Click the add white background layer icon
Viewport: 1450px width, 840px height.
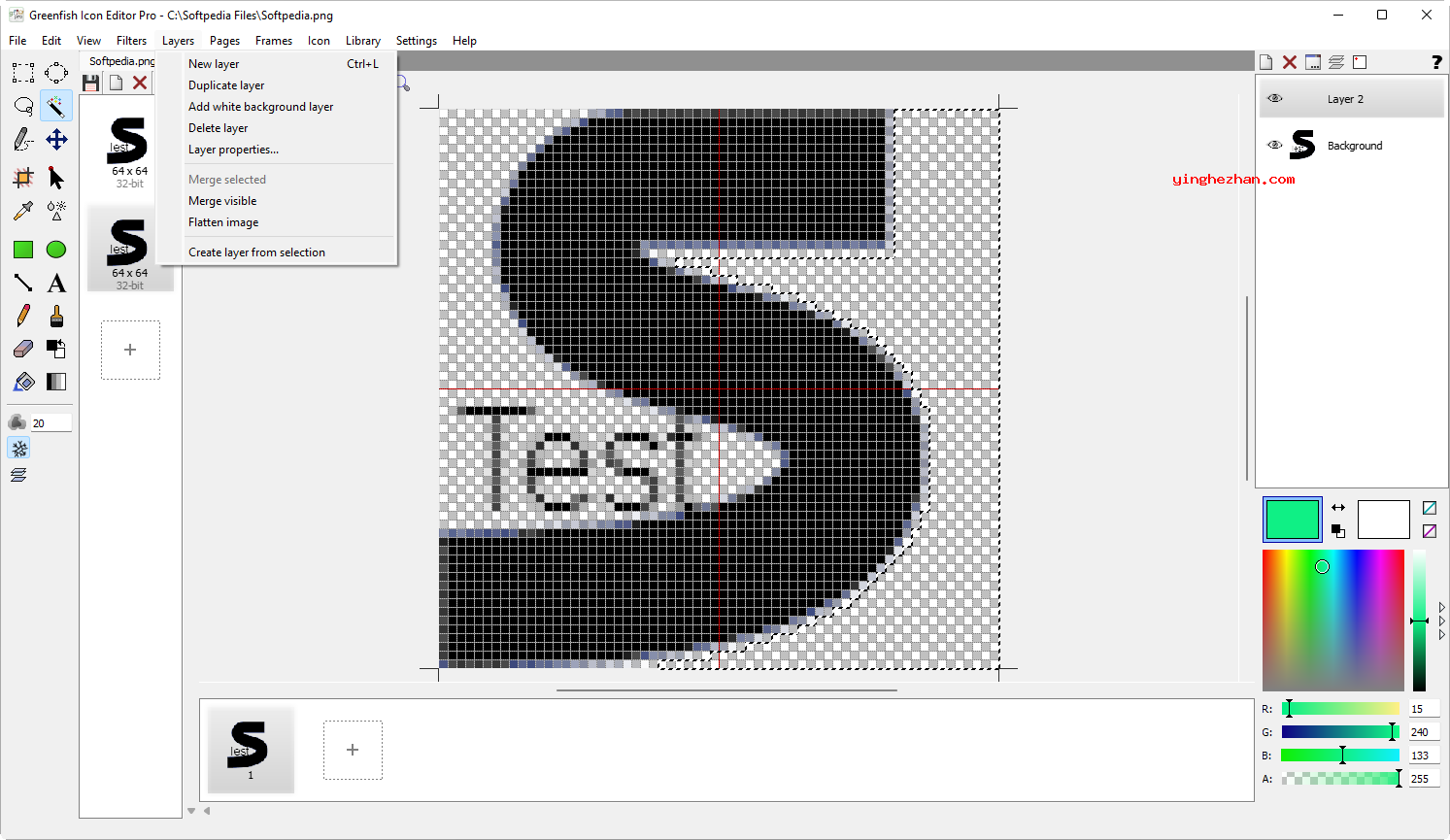[x=1360, y=62]
